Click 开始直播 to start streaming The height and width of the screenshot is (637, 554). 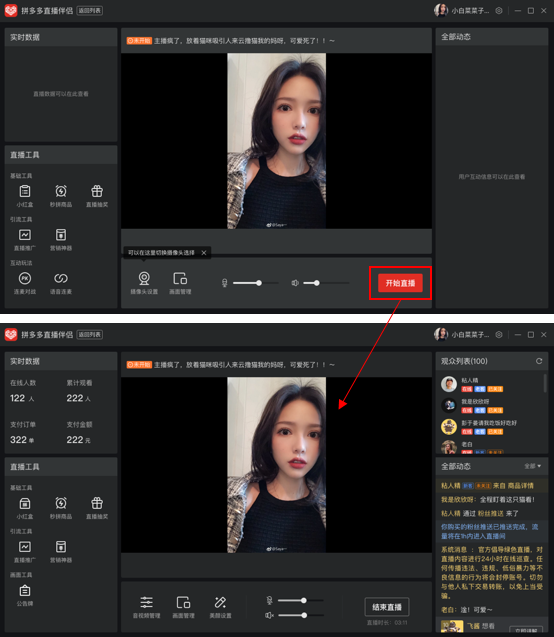point(400,283)
